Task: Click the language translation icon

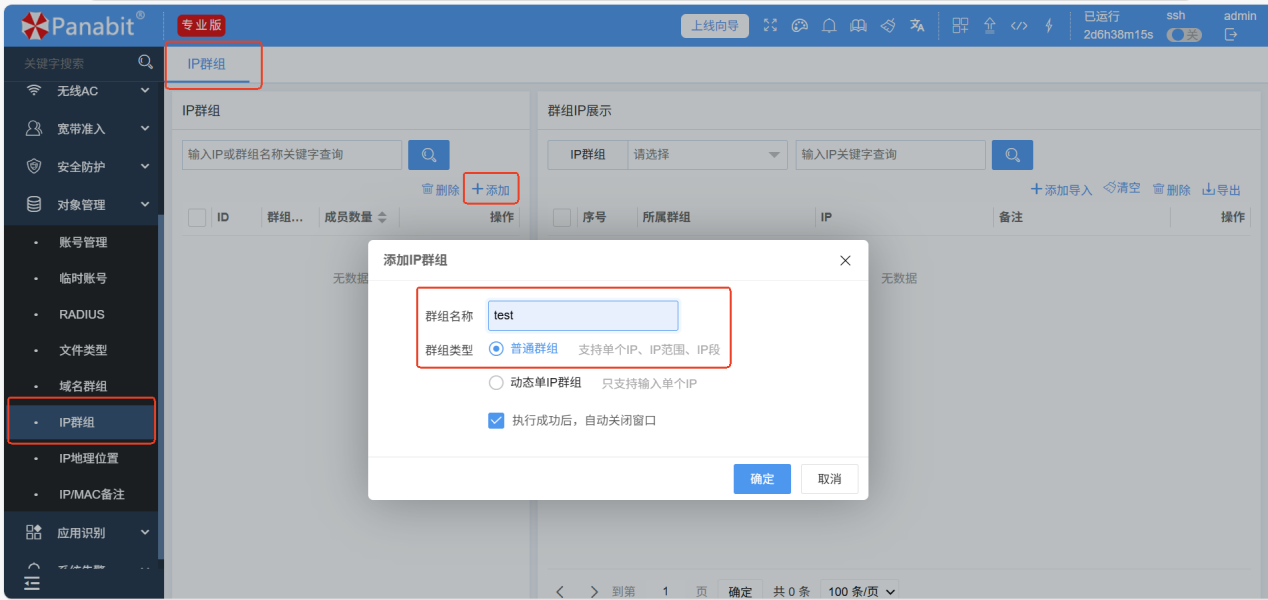Action: 917,26
